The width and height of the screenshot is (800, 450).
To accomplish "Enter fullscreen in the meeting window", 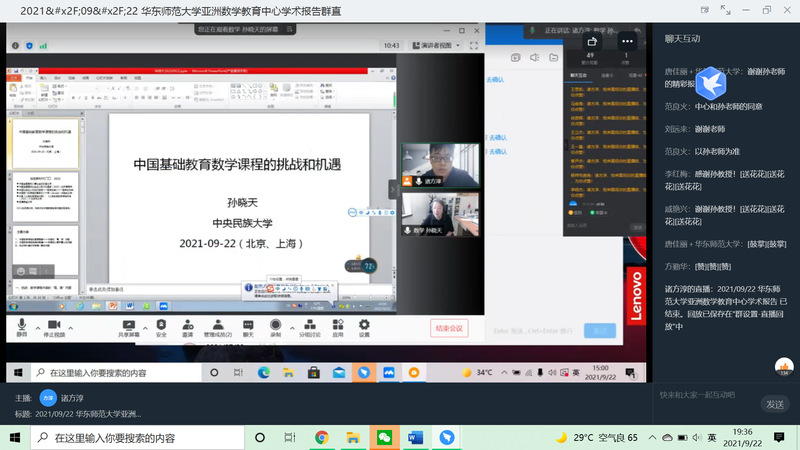I will tap(473, 45).
